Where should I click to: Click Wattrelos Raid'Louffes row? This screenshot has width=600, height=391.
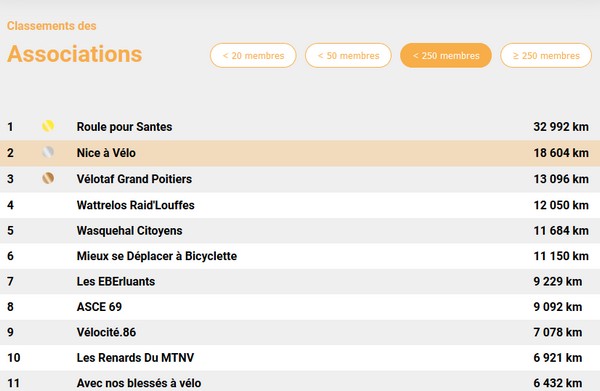[x=300, y=205]
